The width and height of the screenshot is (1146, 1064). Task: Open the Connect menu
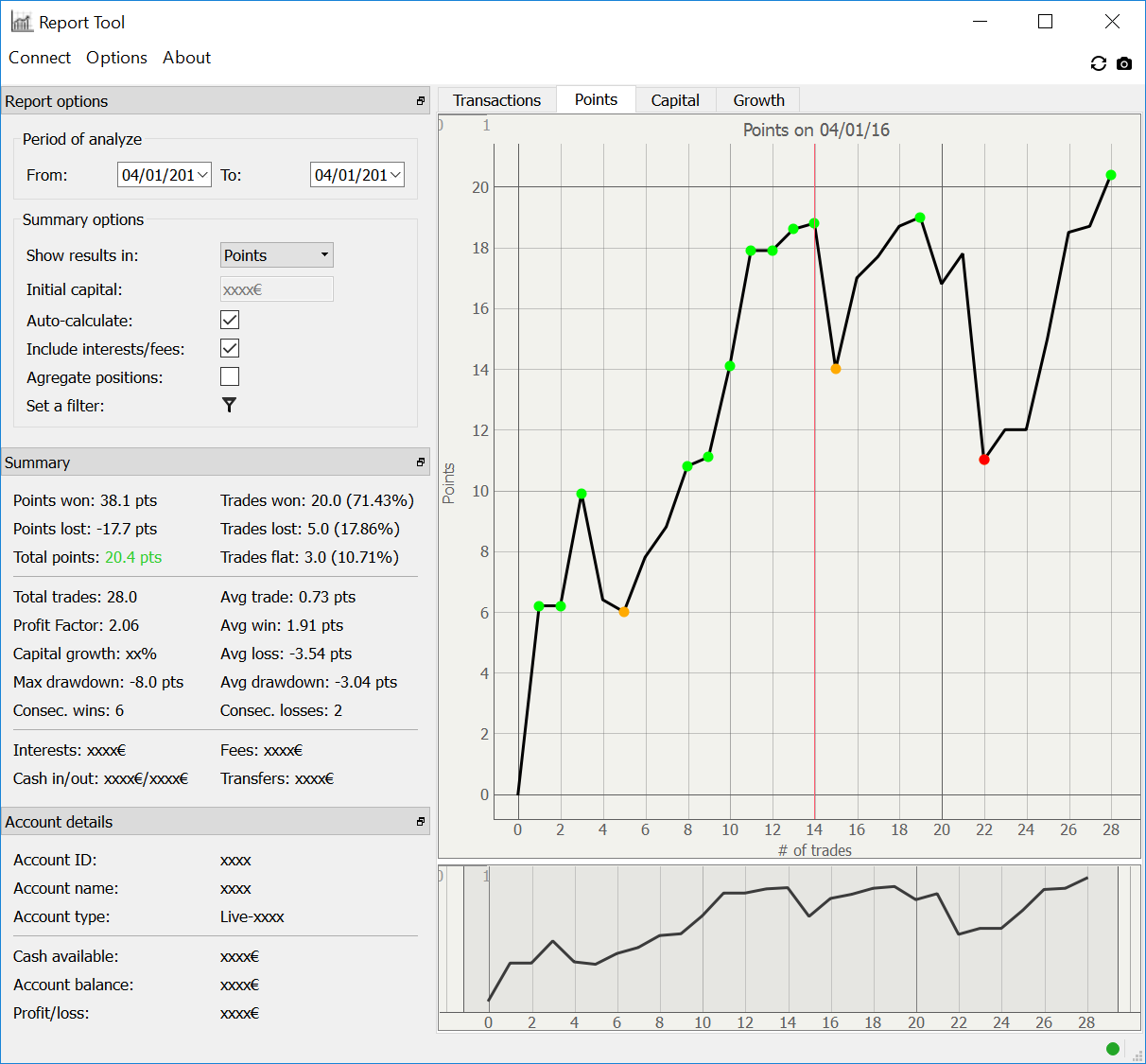[x=40, y=58]
